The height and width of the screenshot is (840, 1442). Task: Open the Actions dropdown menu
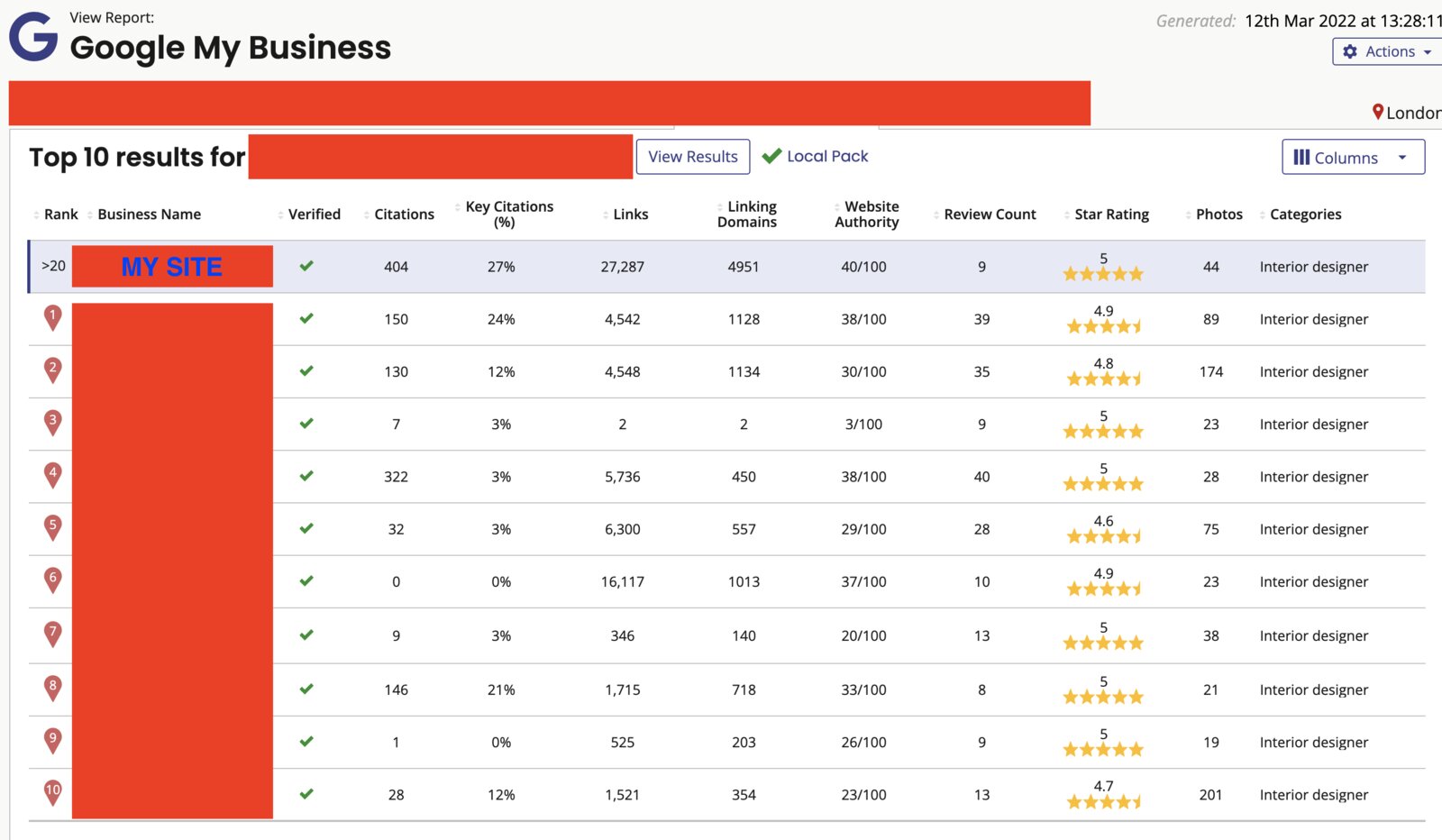coord(1388,51)
